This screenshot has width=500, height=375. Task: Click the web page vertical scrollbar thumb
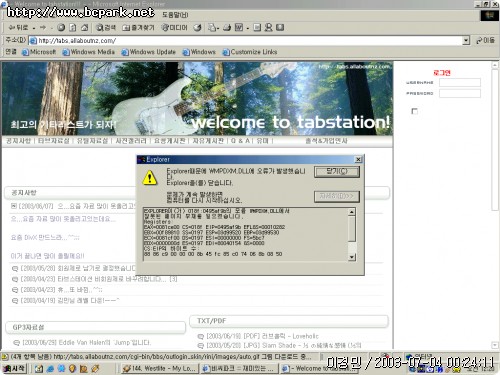click(x=495, y=140)
